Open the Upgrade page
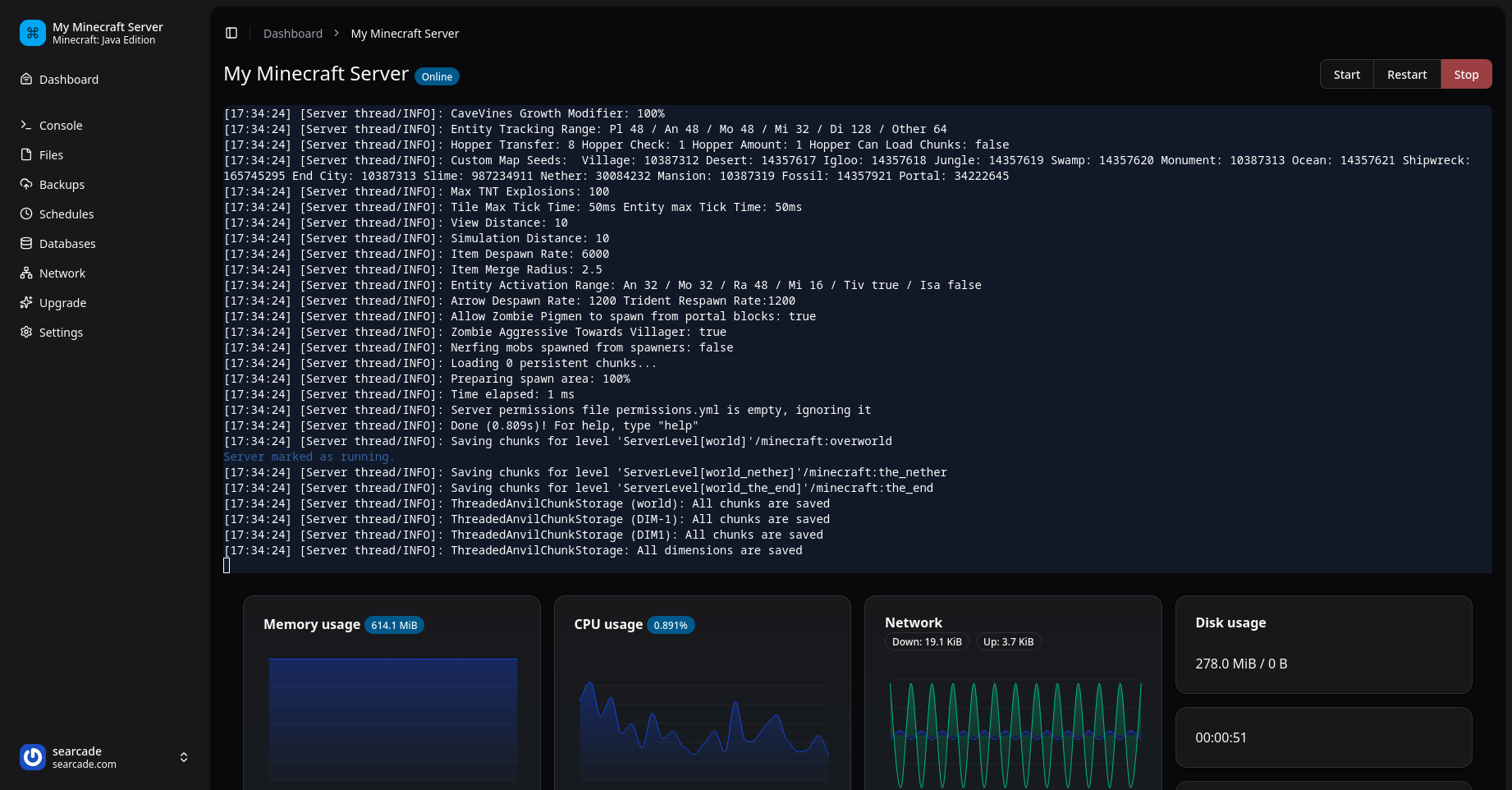 click(x=105, y=302)
